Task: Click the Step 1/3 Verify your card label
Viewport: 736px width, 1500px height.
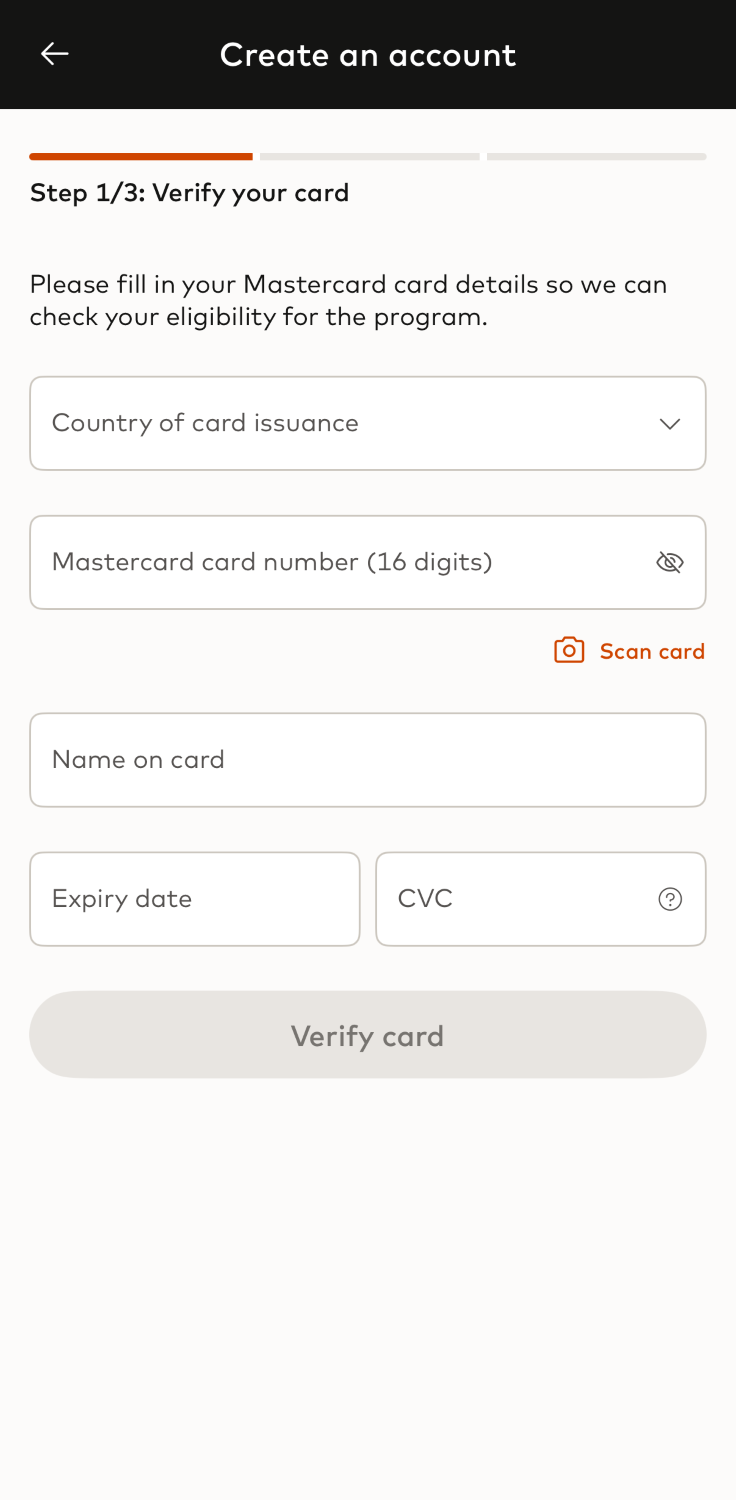Action: coord(189,192)
